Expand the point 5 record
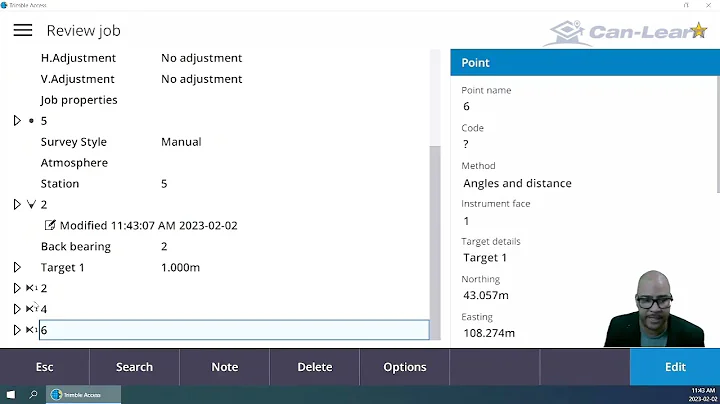The height and width of the screenshot is (404, 720). click(17, 121)
